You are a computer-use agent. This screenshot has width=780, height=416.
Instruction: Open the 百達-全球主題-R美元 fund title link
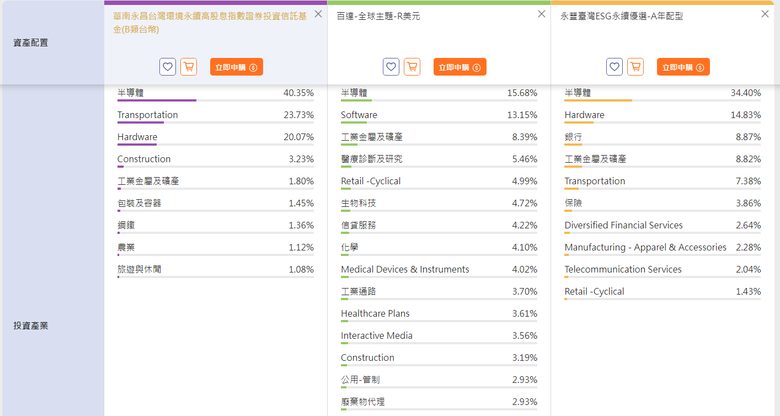(378, 16)
